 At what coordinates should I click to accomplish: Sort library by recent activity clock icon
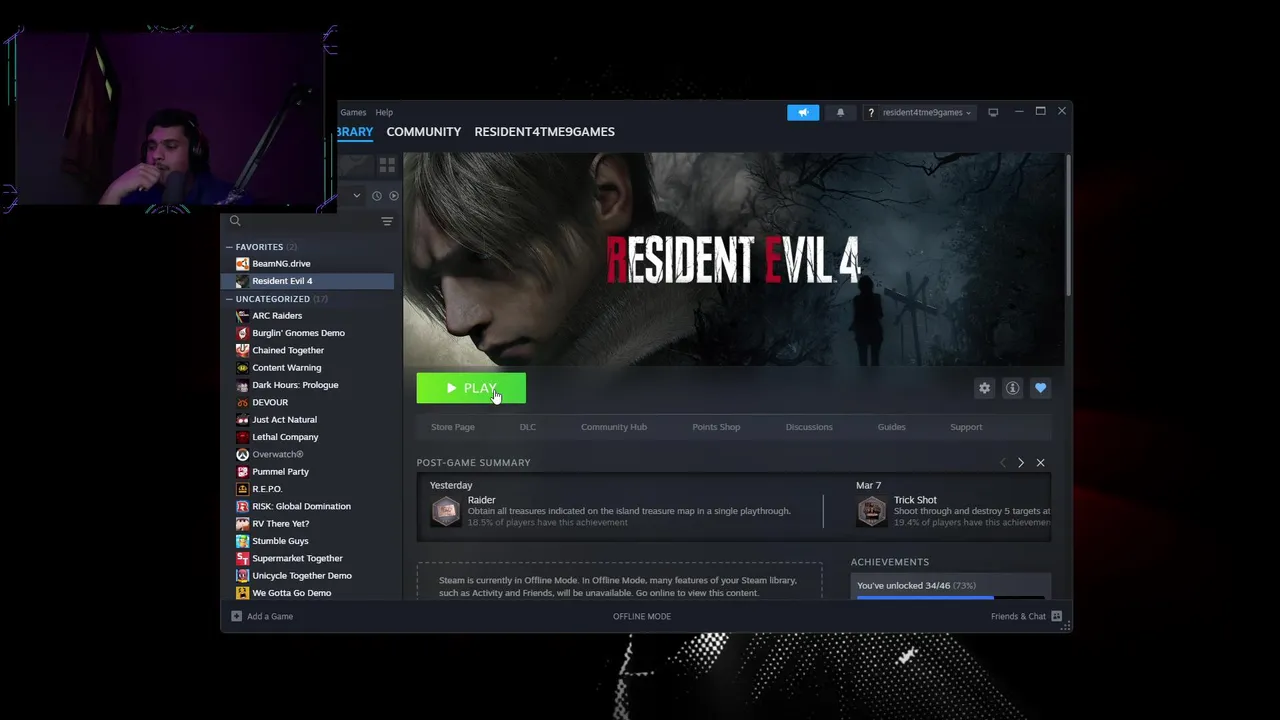377,196
